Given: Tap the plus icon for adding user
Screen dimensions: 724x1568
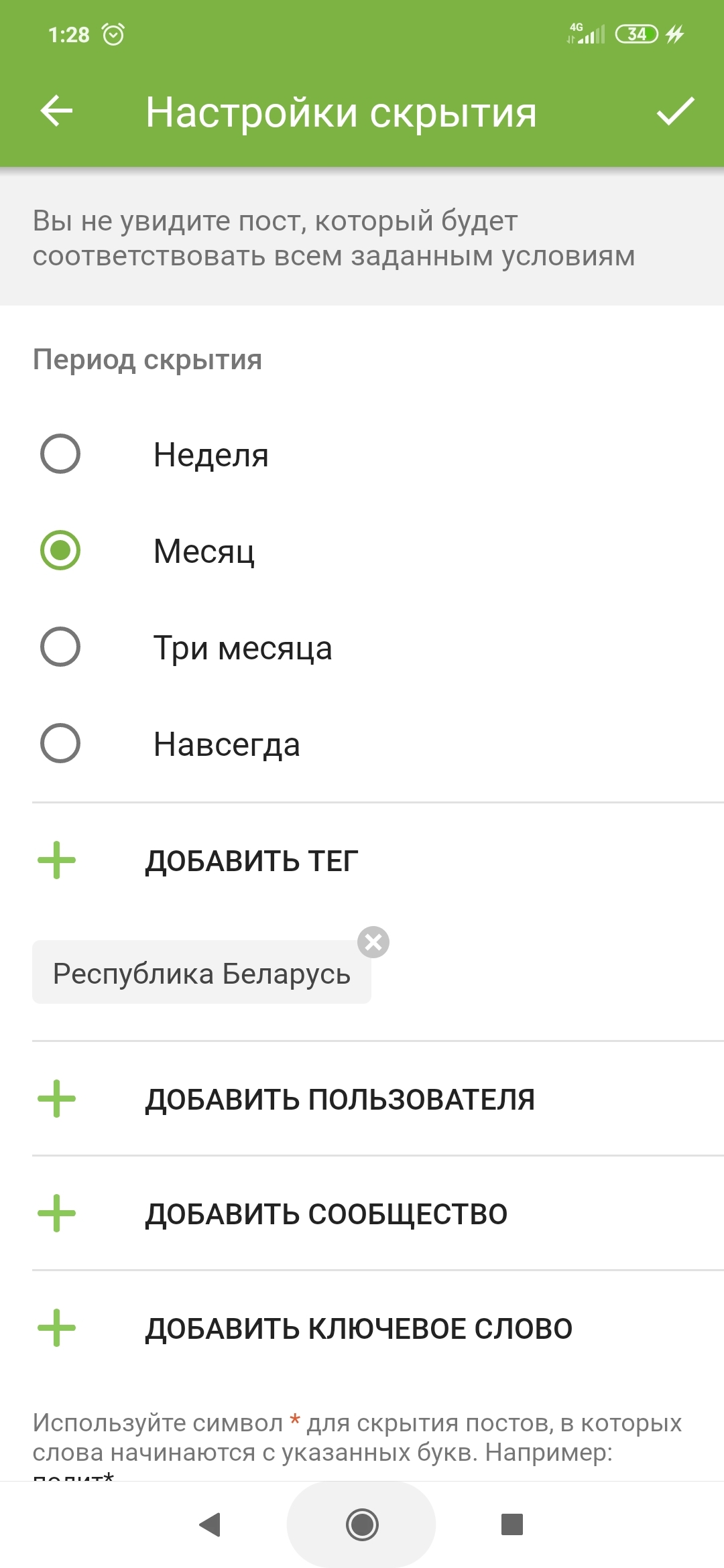Looking at the screenshot, I should (x=57, y=1099).
